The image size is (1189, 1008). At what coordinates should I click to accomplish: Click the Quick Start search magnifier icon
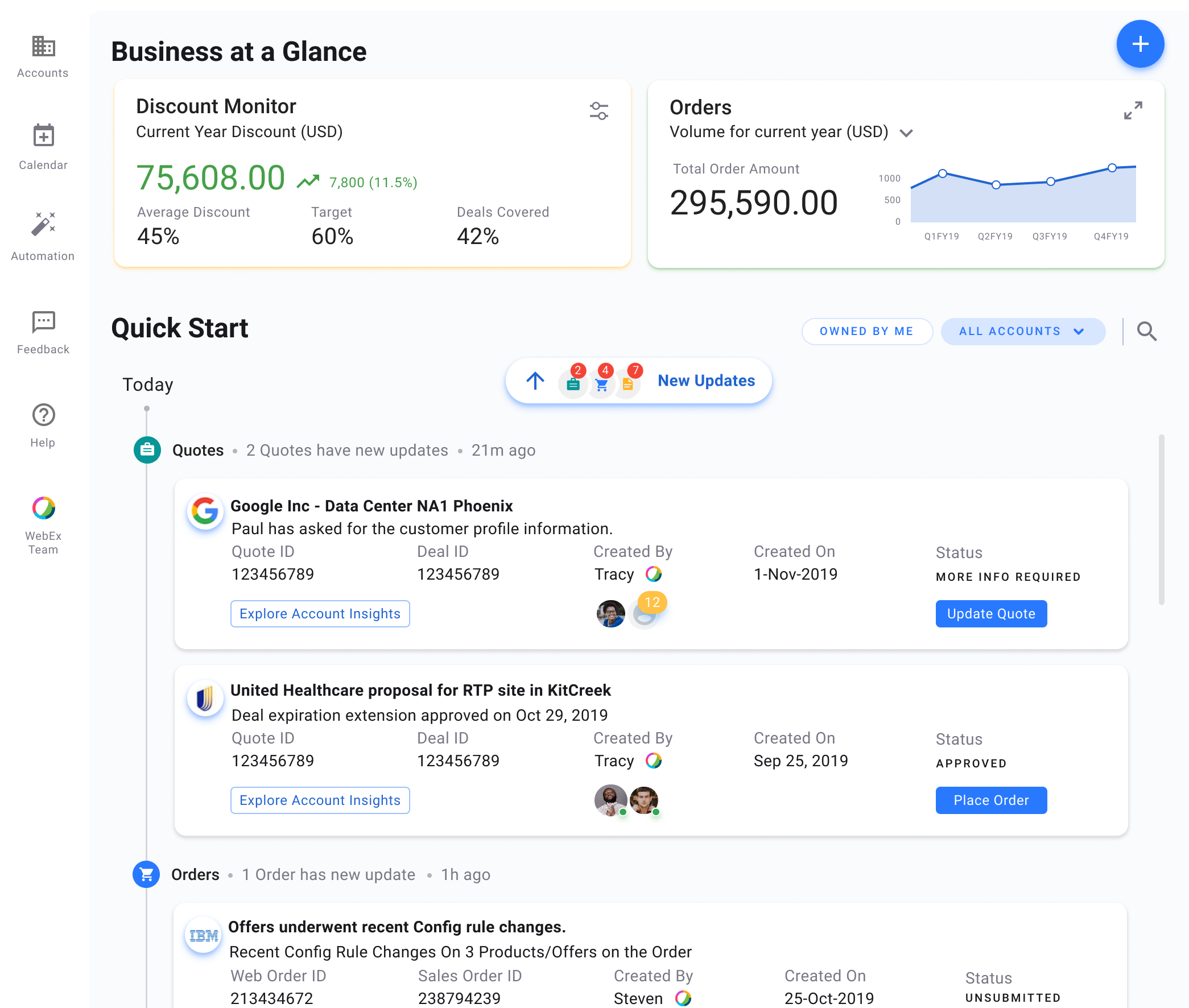click(1146, 332)
